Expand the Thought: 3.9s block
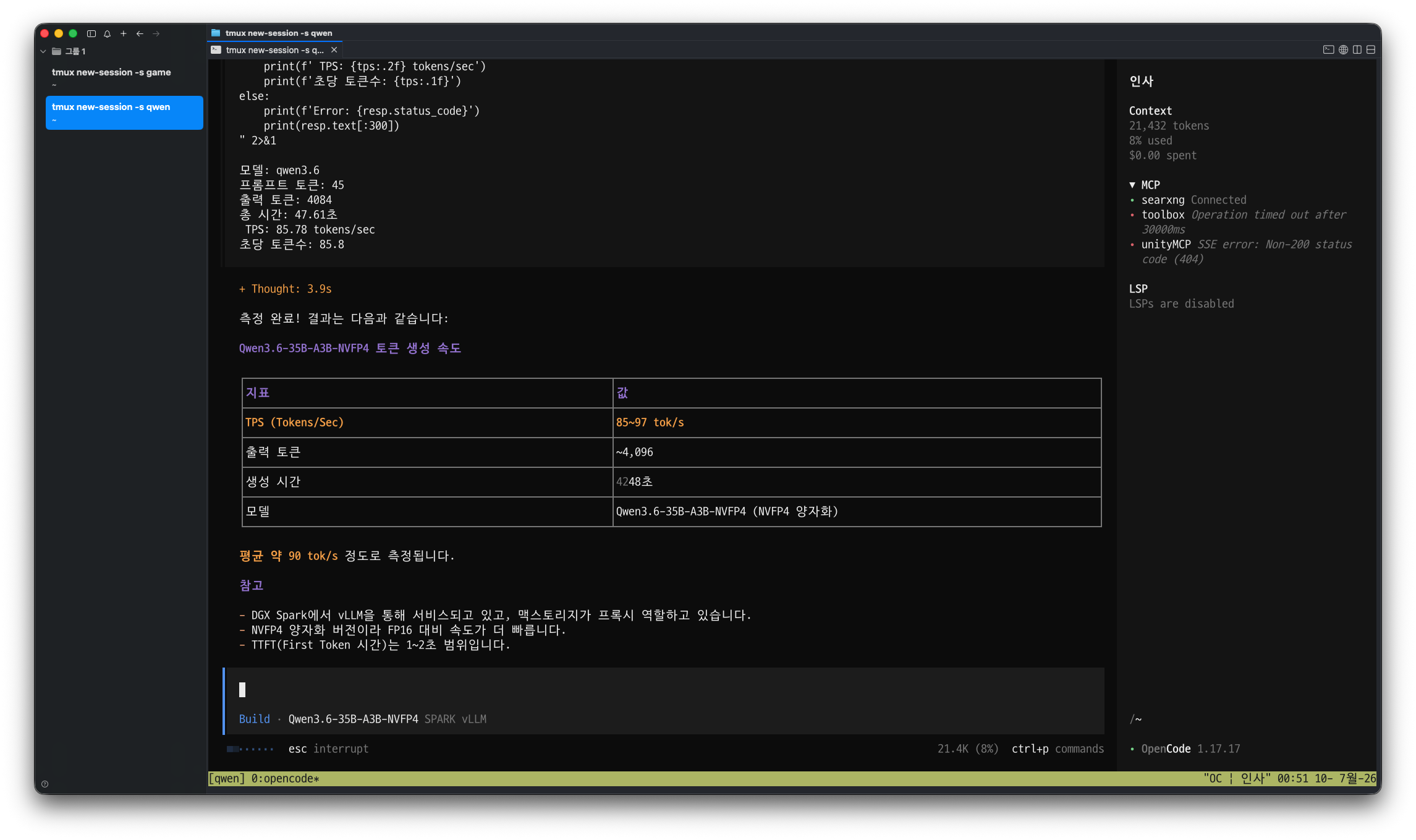 (x=285, y=289)
